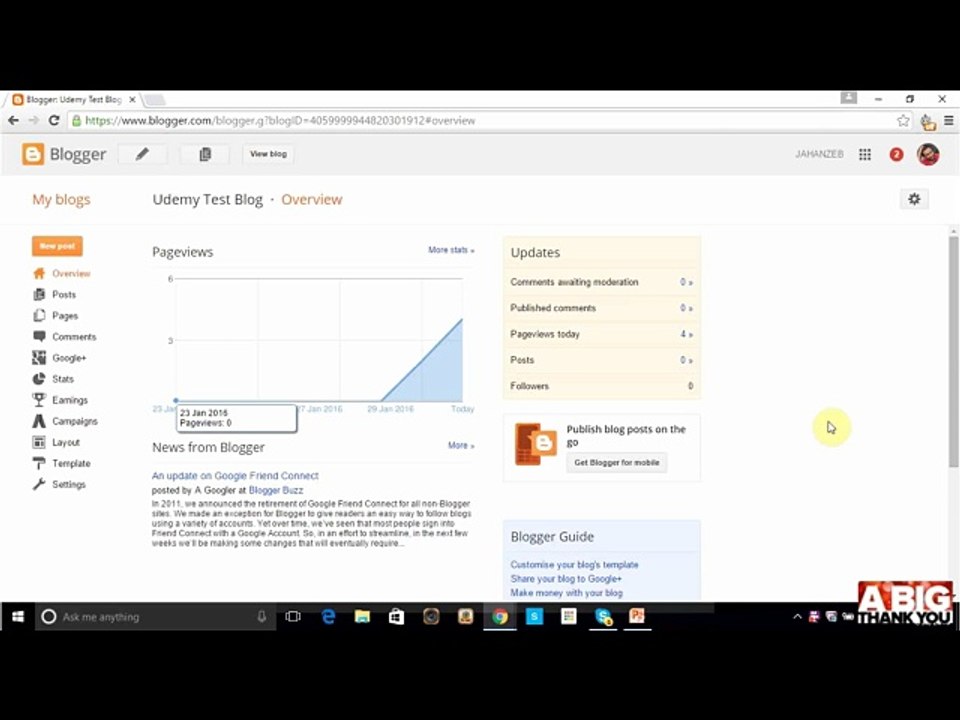Show hidden system tray icons
Viewport: 960px width, 720px height.
[x=797, y=617]
